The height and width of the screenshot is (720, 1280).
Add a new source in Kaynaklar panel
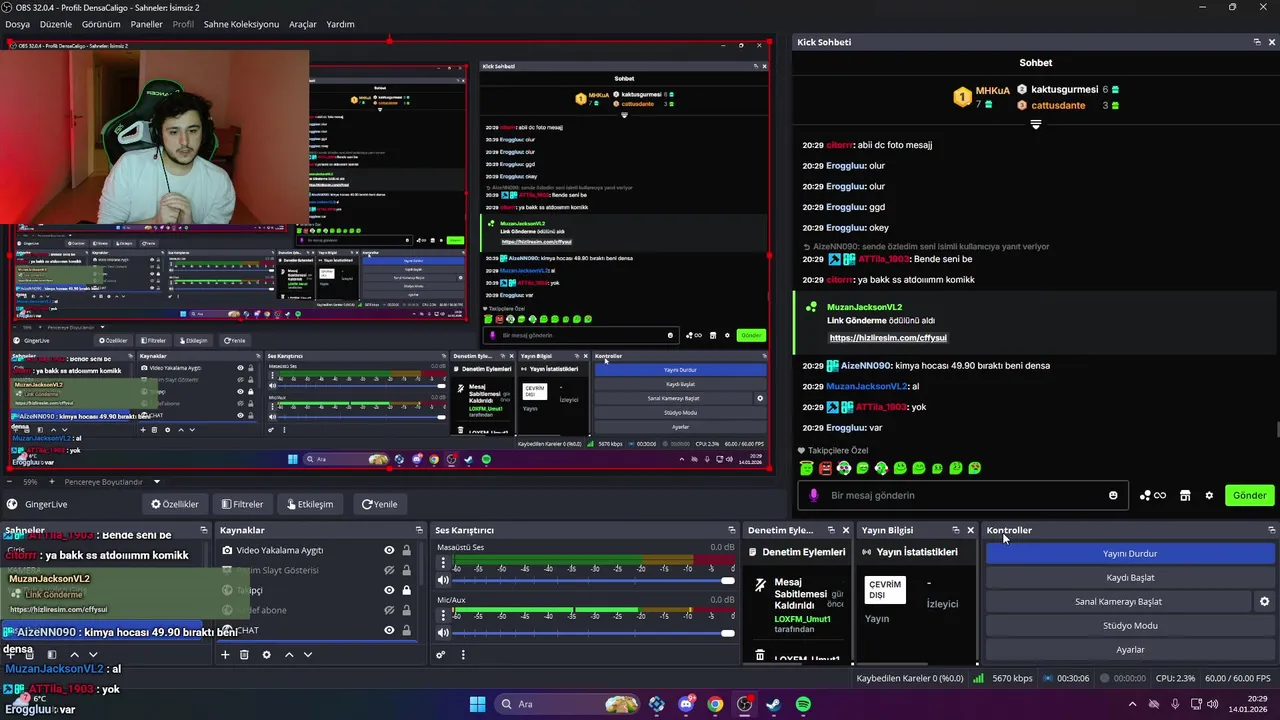(225, 655)
